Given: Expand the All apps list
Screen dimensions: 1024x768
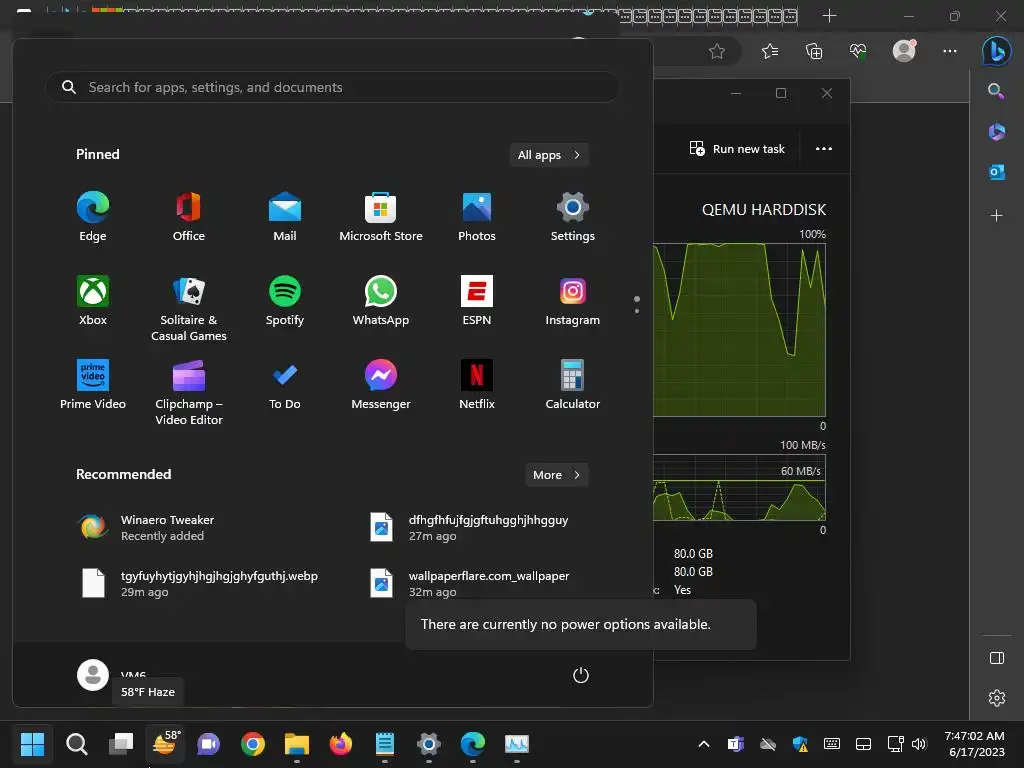Looking at the screenshot, I should coord(549,155).
